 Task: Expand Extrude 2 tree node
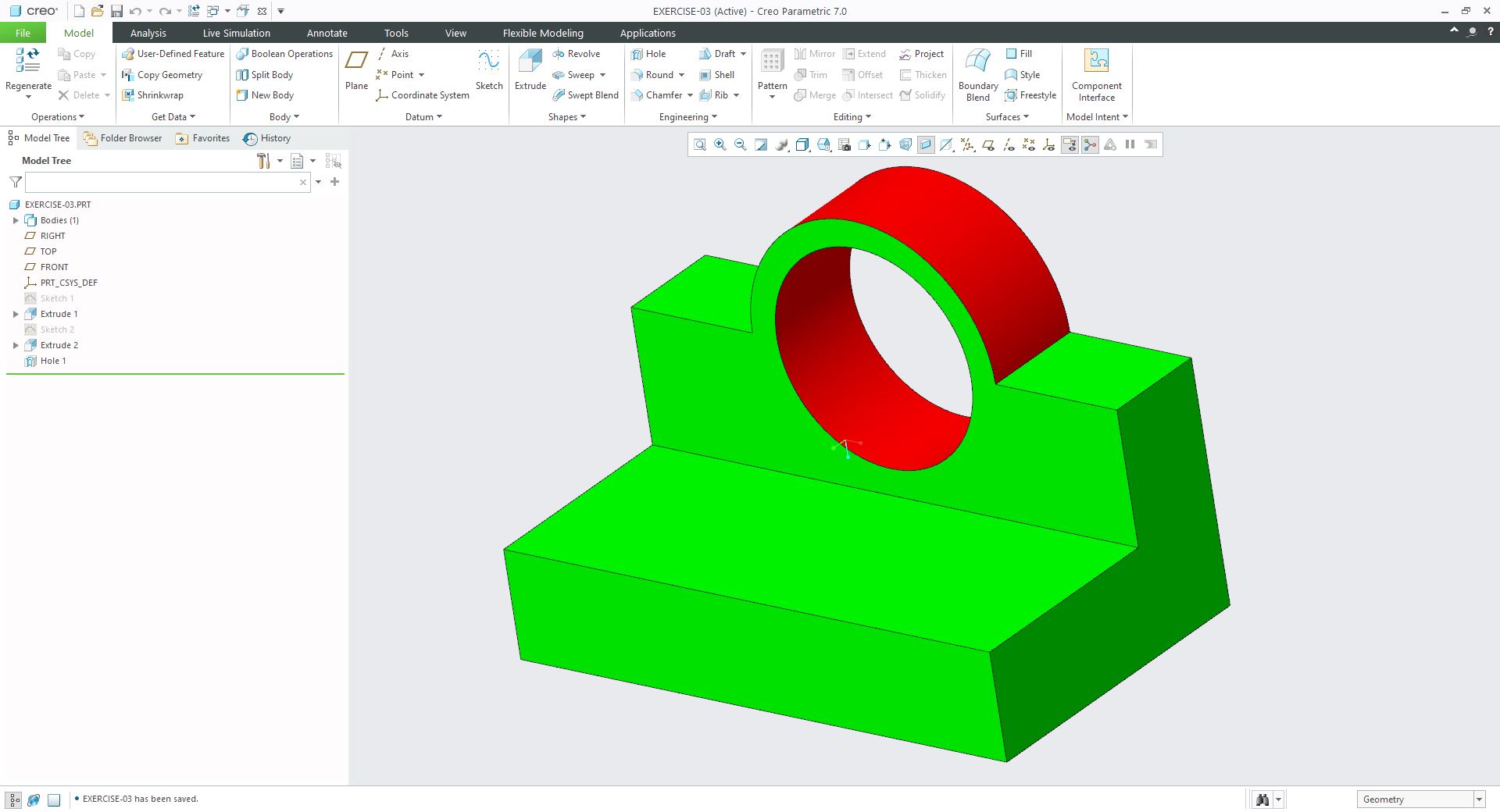click(x=16, y=345)
